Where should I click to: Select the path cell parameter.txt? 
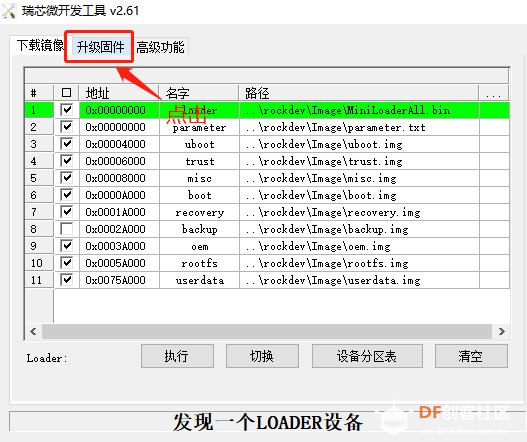[359, 127]
